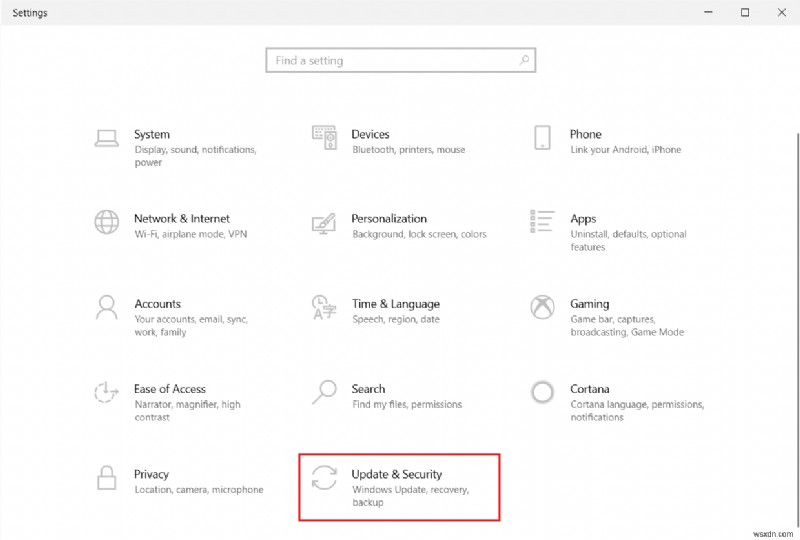This screenshot has width=800, height=540.
Task: Open System settings via laptop icon
Action: [106, 137]
